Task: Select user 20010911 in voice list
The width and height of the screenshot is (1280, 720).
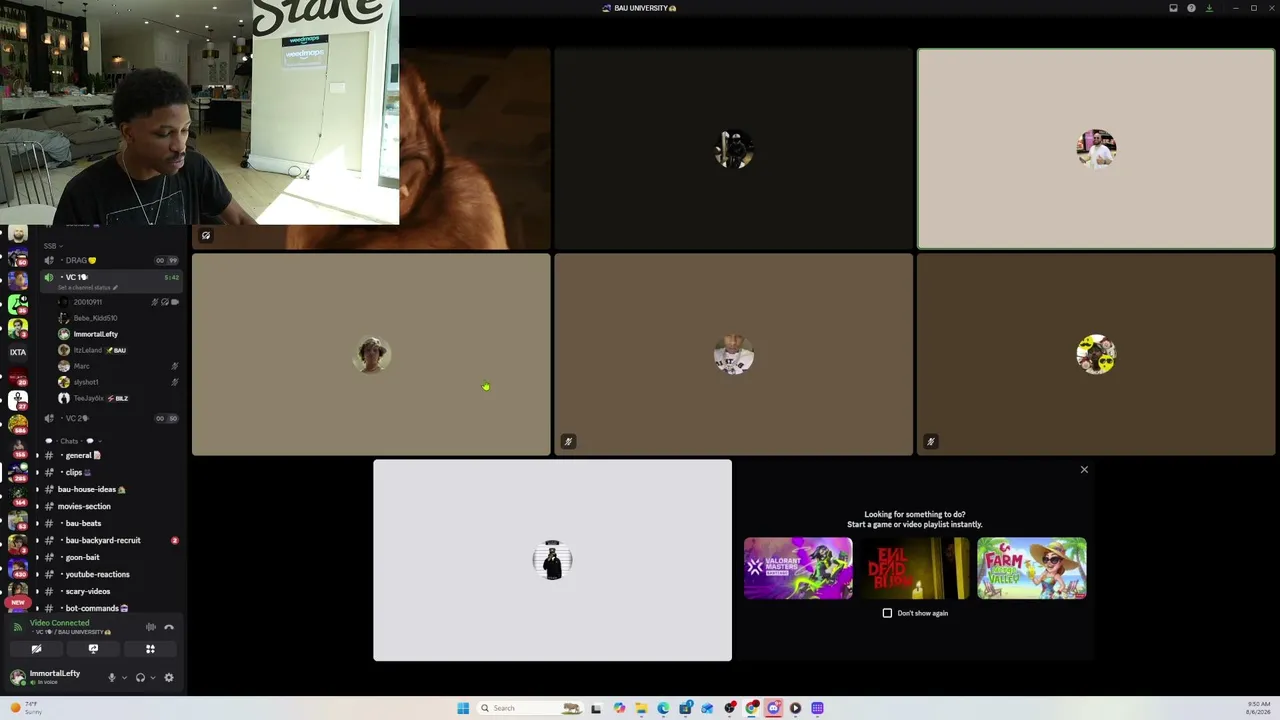Action: point(116,302)
